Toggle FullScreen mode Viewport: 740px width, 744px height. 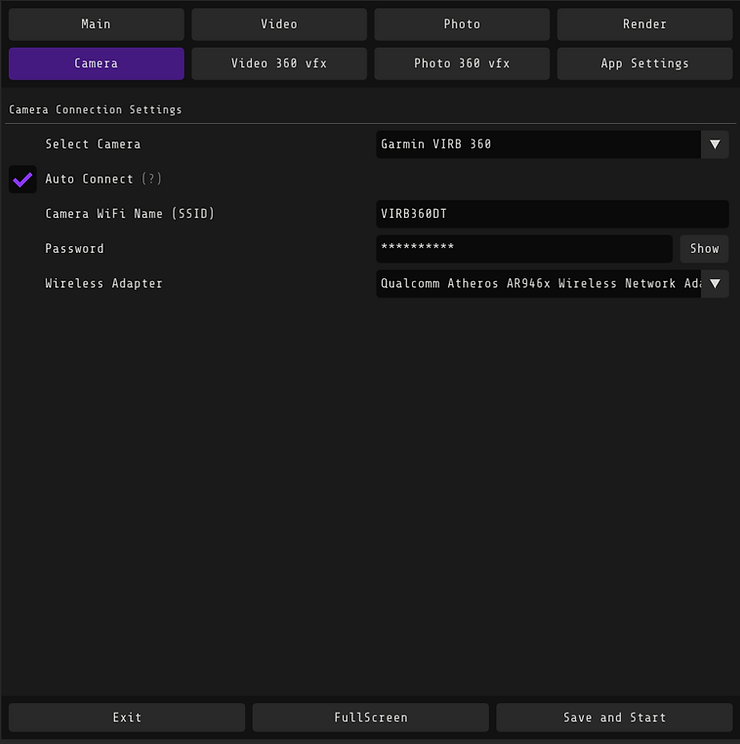tap(370, 717)
